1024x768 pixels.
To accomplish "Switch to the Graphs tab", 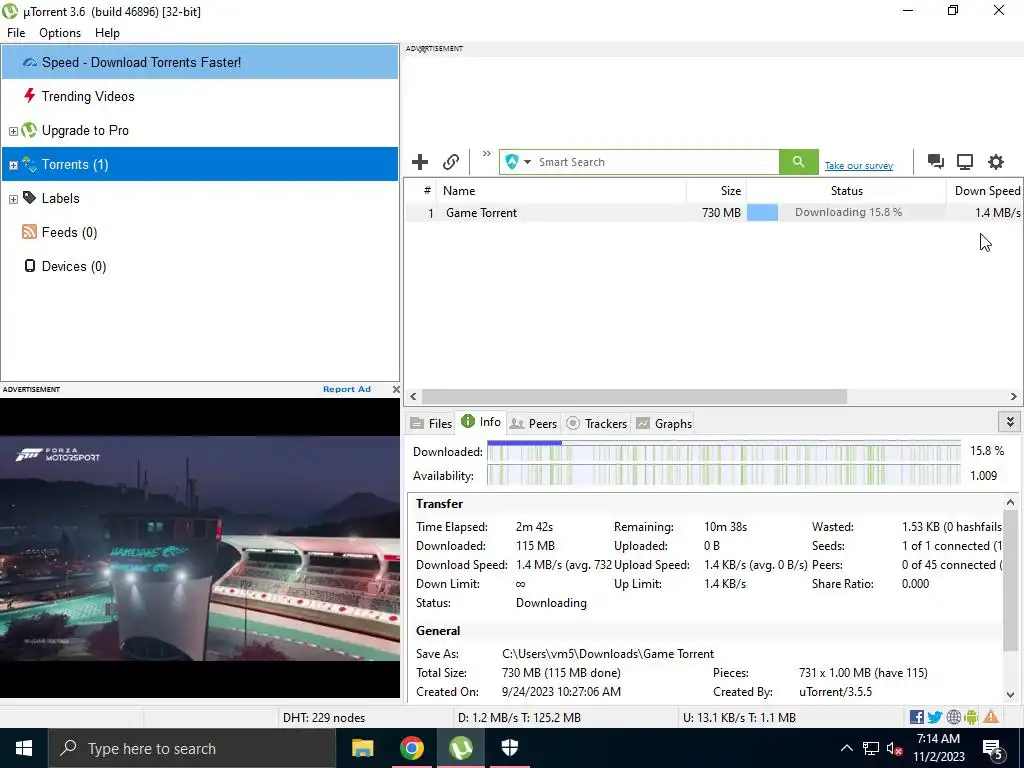I will pos(664,423).
